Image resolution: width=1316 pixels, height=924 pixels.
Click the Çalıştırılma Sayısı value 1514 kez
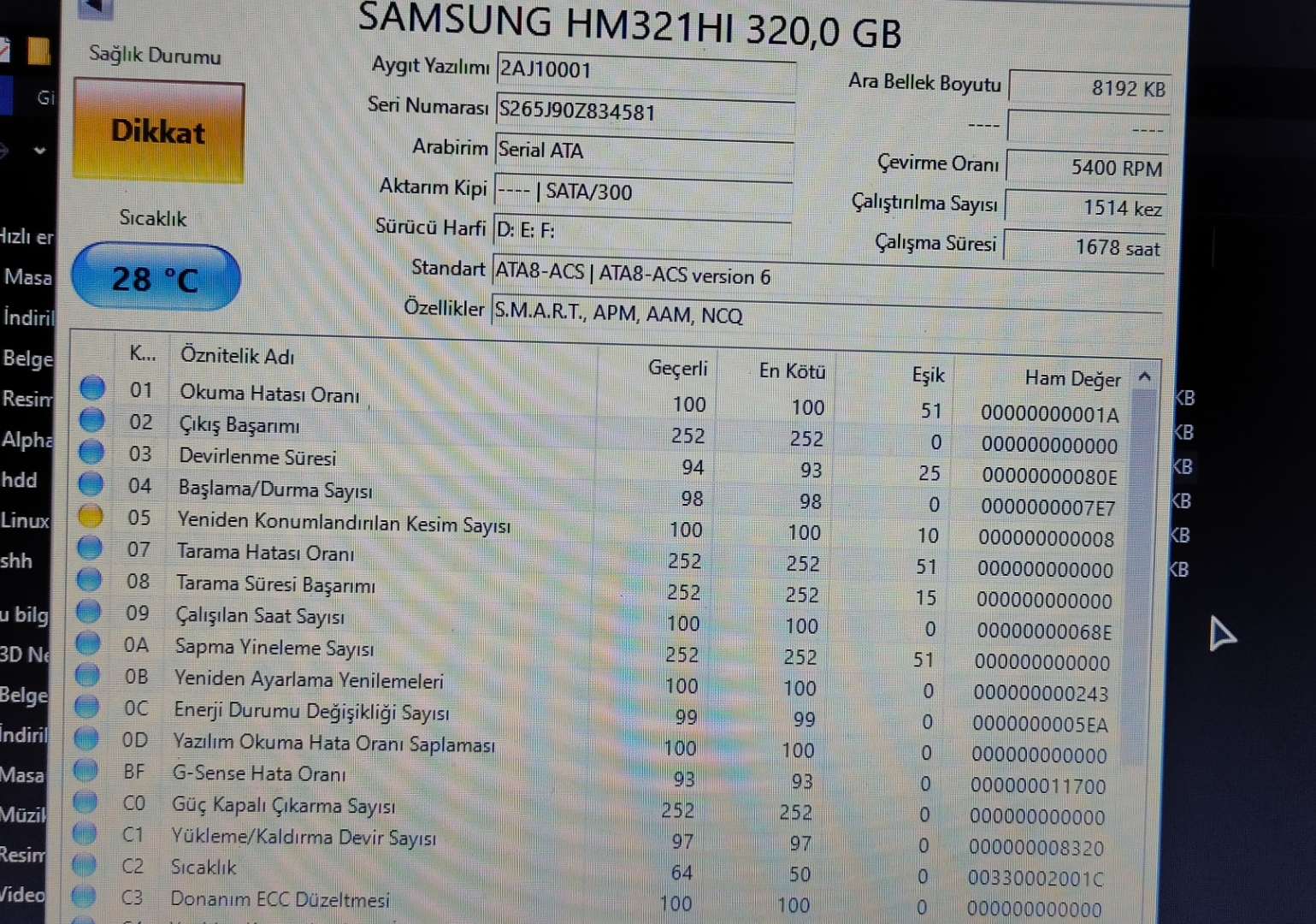click(x=1086, y=208)
